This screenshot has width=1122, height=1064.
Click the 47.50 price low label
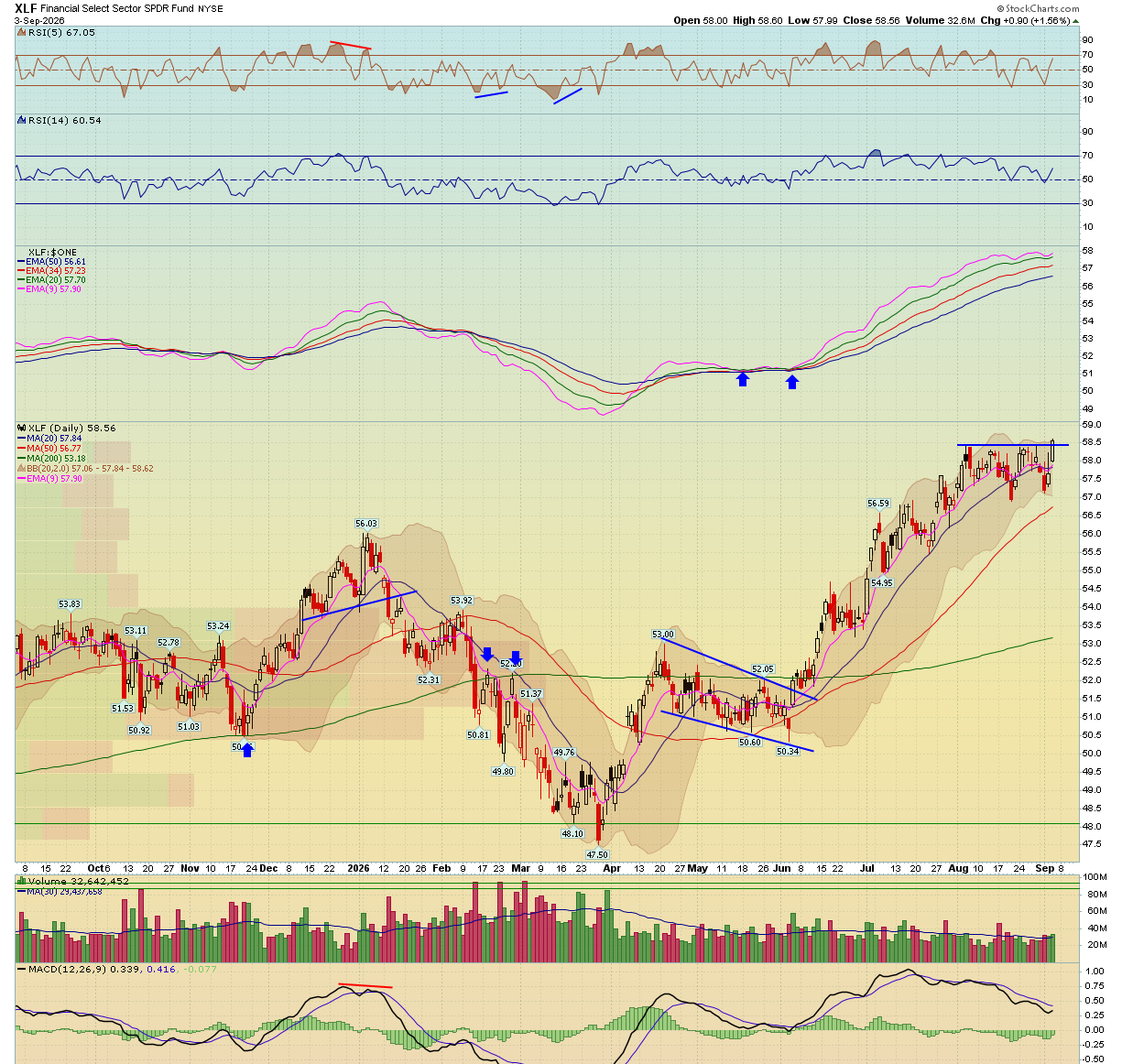click(597, 855)
